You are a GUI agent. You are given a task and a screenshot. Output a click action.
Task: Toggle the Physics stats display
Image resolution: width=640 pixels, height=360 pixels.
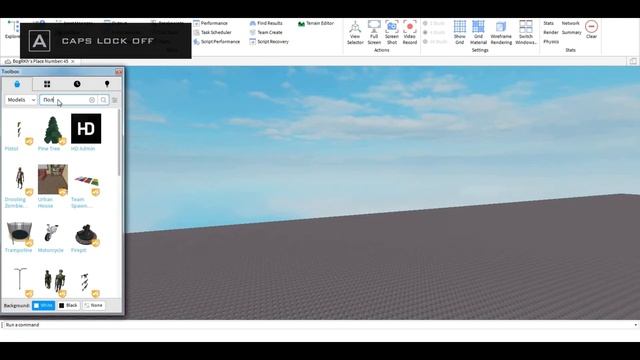point(551,42)
